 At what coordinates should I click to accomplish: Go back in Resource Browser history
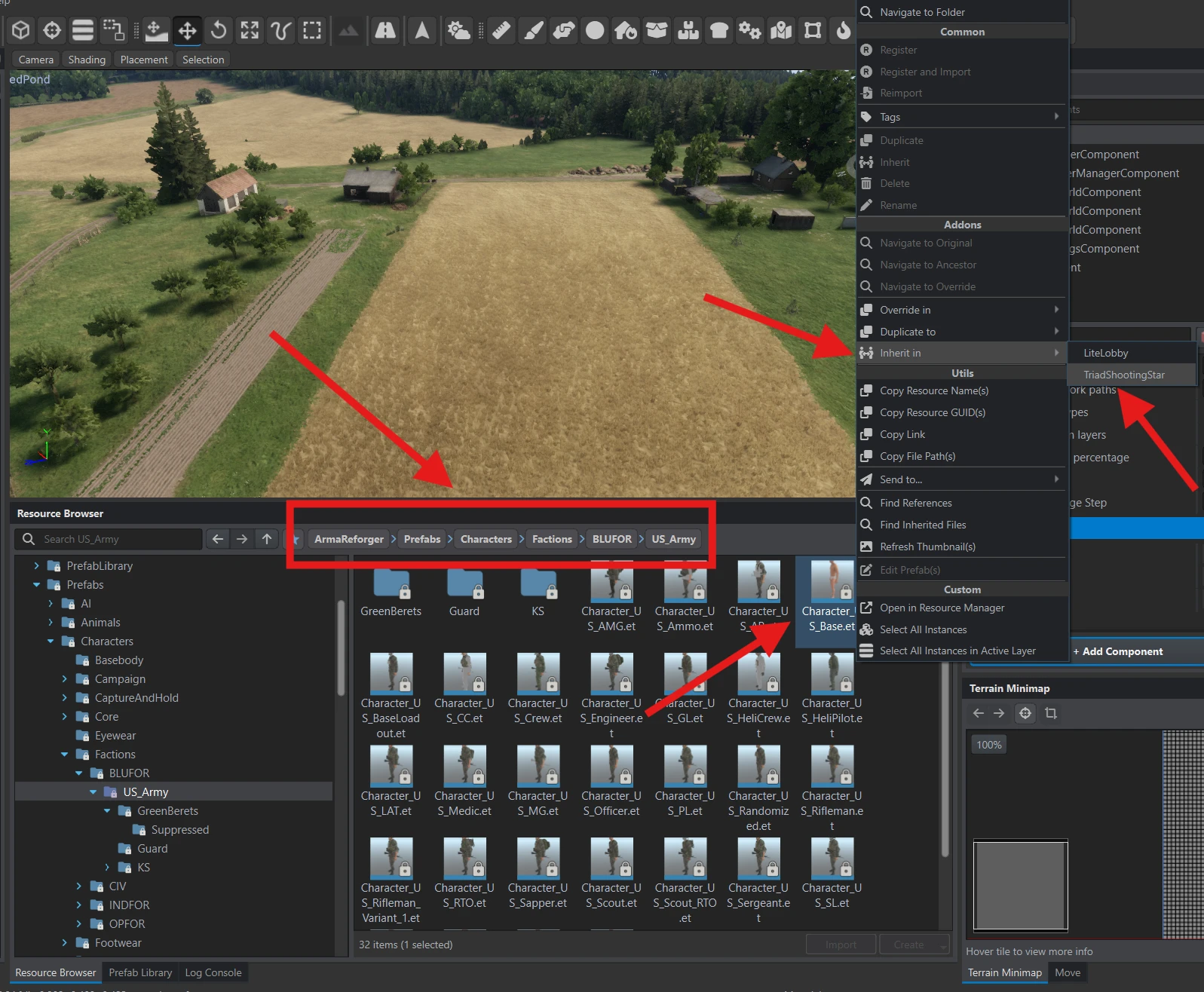(x=218, y=539)
